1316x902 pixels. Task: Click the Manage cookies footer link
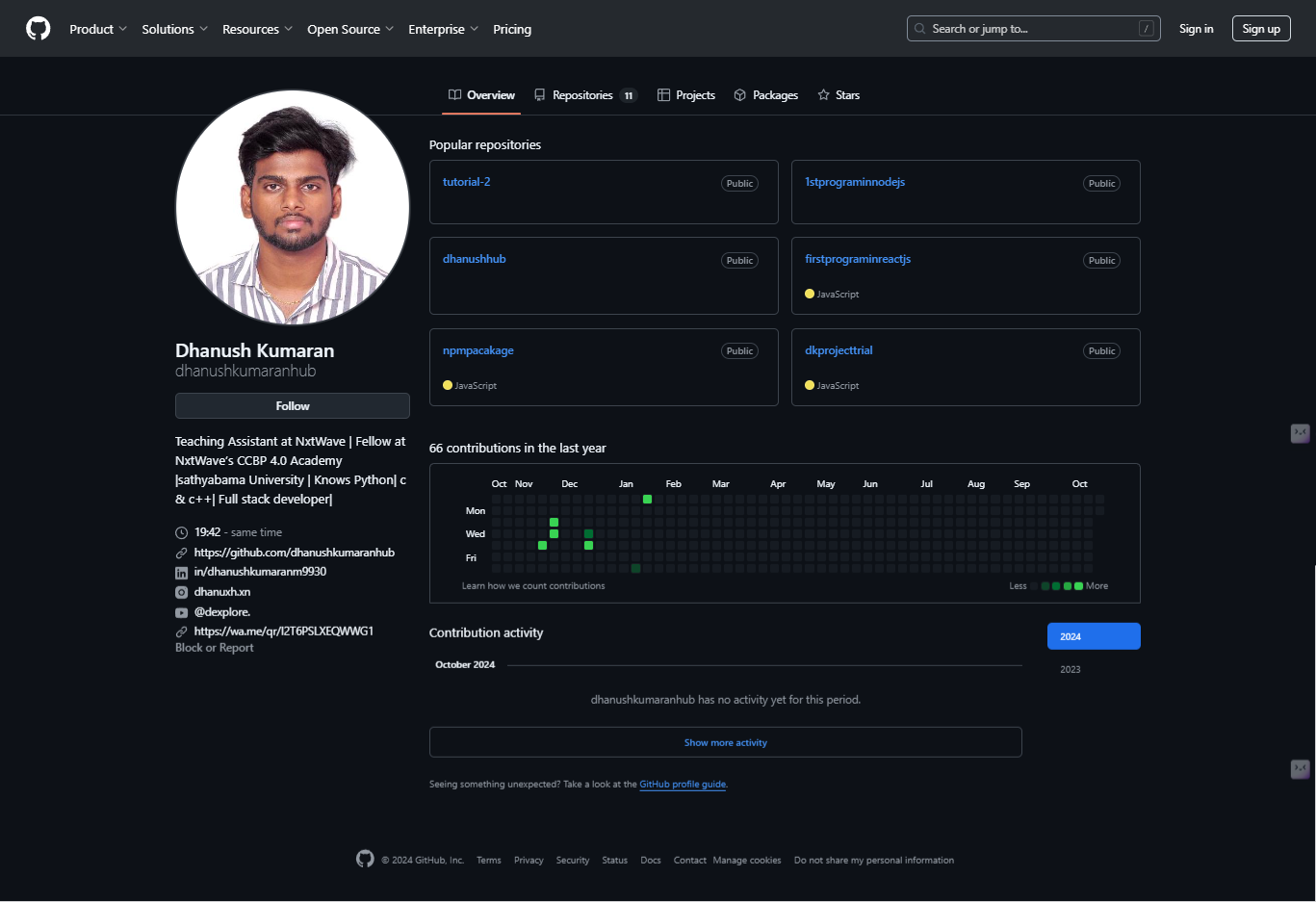point(747,861)
